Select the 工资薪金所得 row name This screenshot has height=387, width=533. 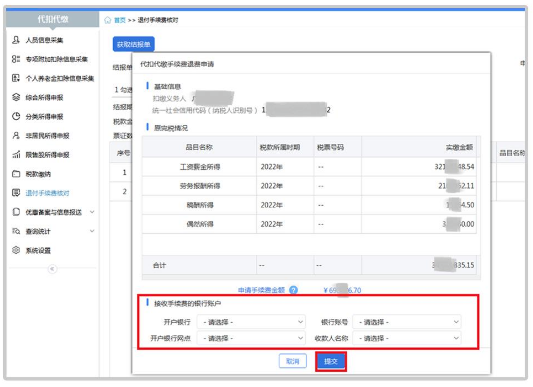(x=200, y=167)
